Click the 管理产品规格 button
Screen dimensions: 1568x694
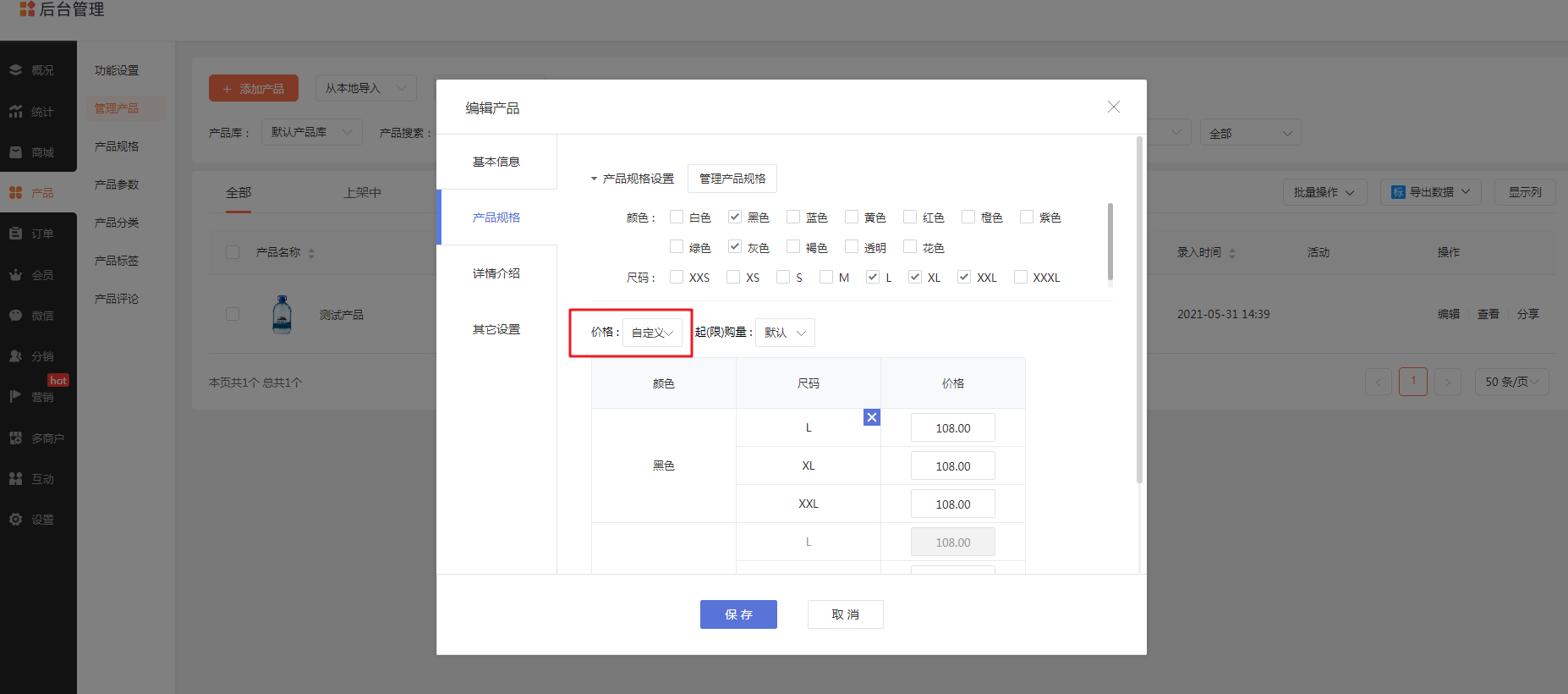(732, 179)
